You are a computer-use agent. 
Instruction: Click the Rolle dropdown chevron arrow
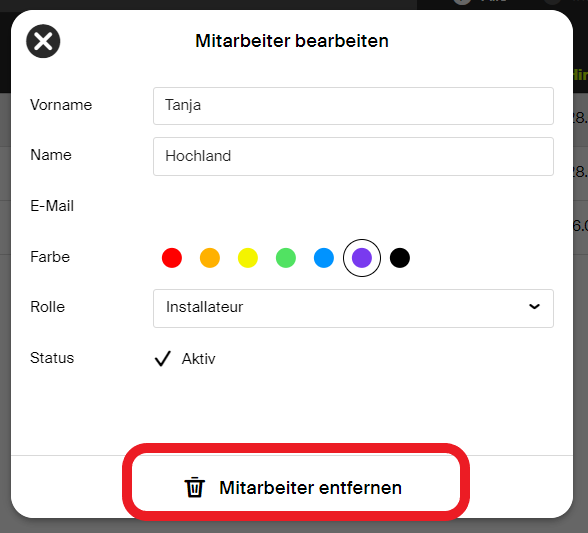tap(534, 307)
